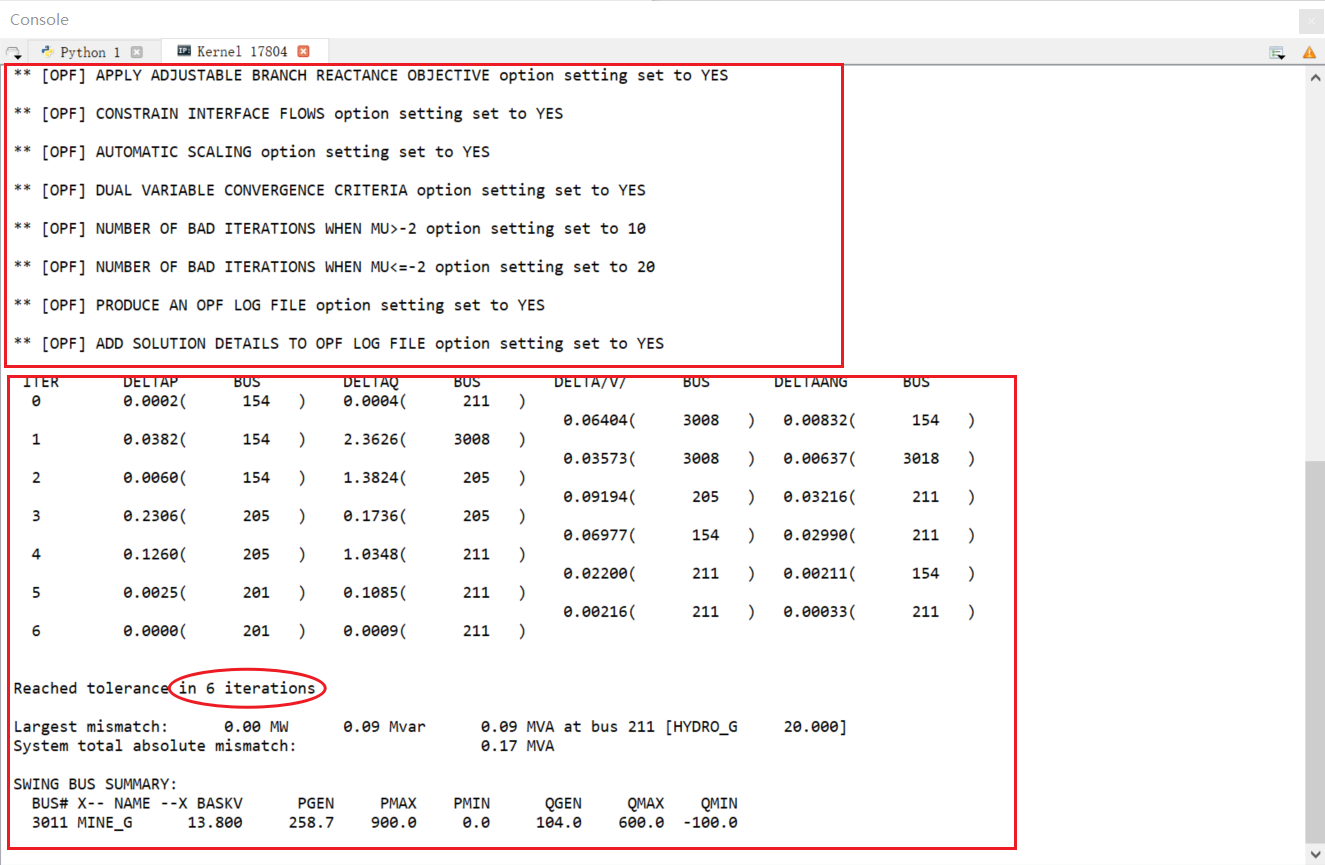Click the browse tabs icon at top left
Screen dimensions: 1325x865
(12, 50)
